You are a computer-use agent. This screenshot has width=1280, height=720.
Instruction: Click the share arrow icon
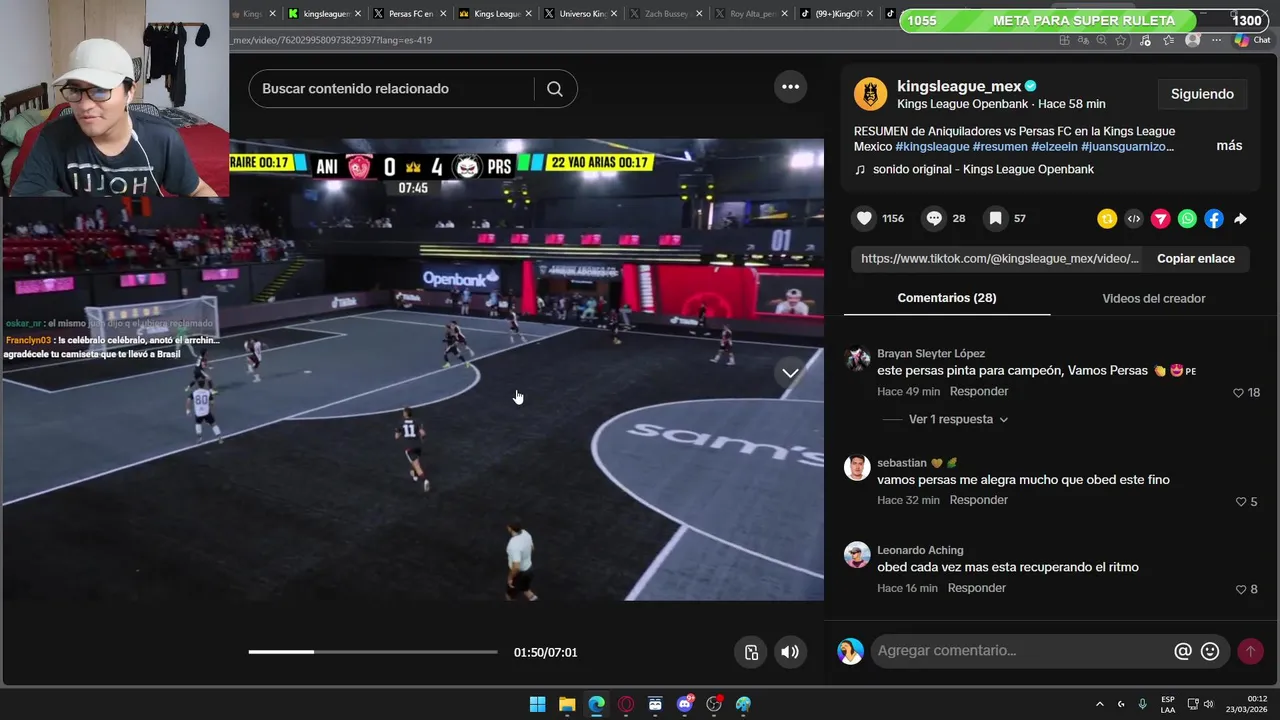tap(1240, 219)
